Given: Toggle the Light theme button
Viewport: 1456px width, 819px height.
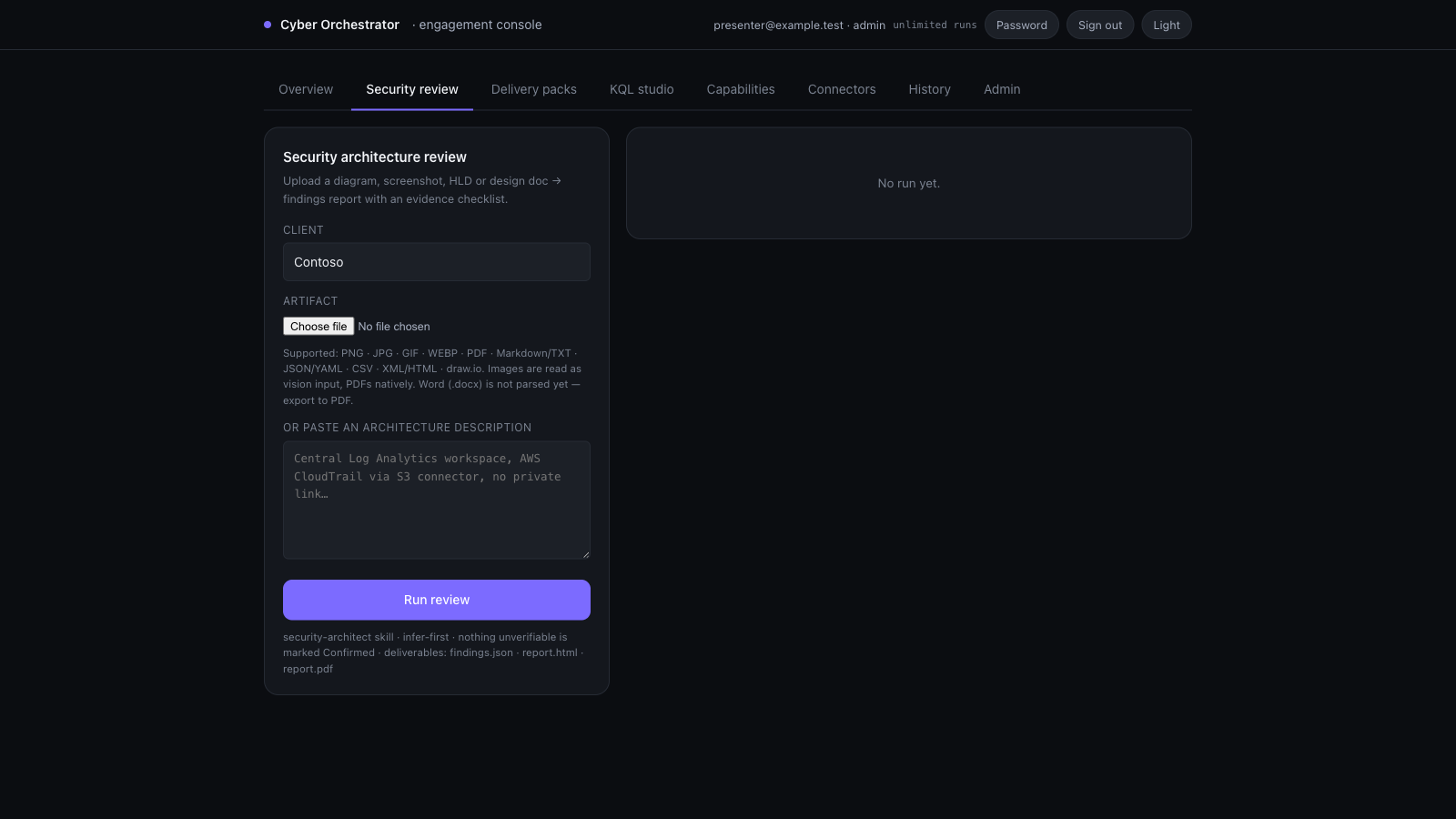Looking at the screenshot, I should pos(1167,25).
